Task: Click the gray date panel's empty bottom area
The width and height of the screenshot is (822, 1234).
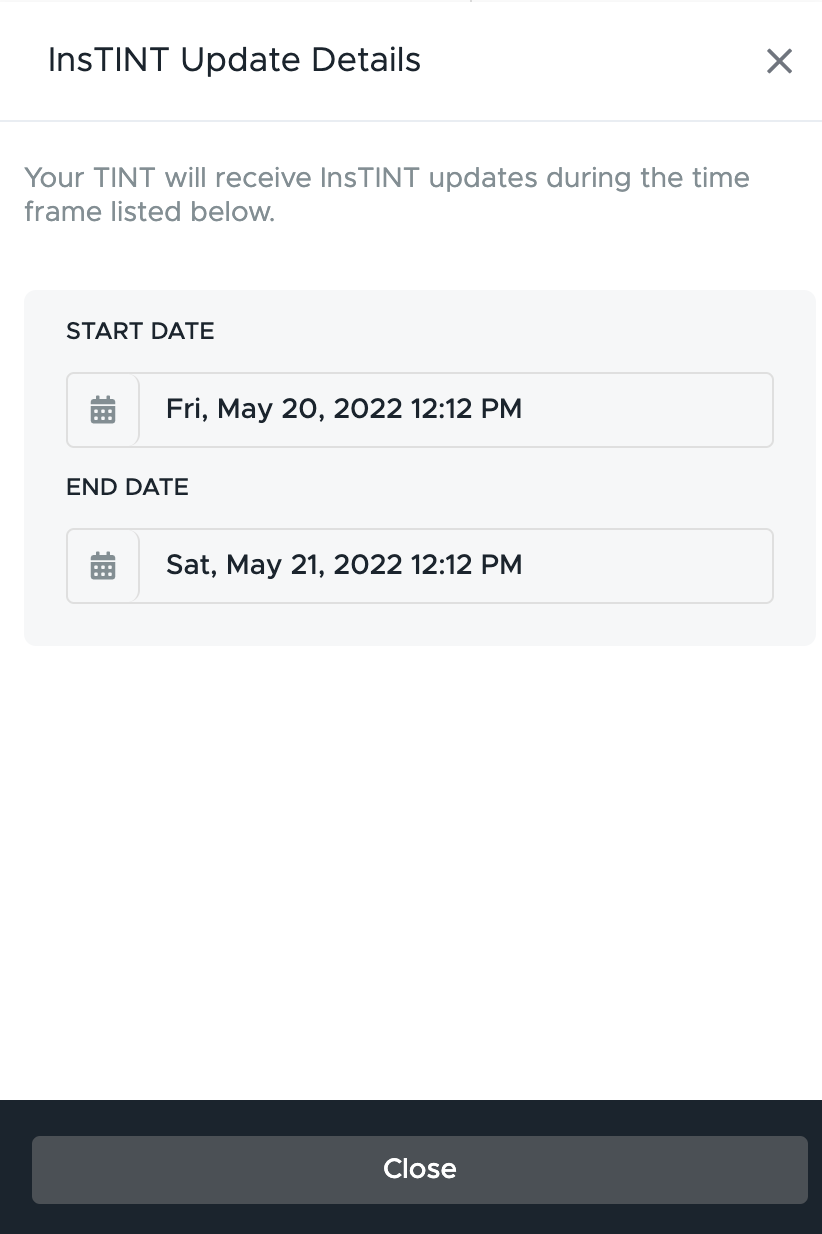Action: coord(419,624)
